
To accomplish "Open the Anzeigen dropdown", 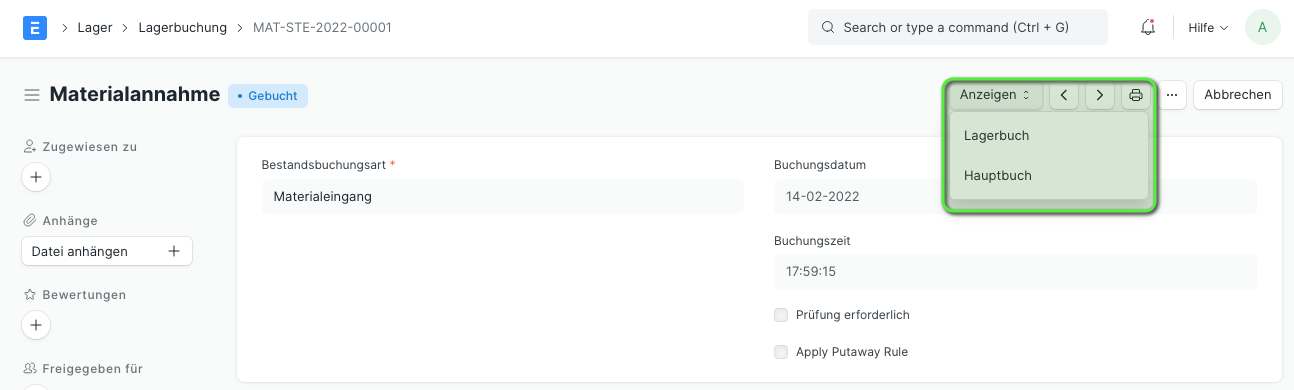I will tap(995, 95).
